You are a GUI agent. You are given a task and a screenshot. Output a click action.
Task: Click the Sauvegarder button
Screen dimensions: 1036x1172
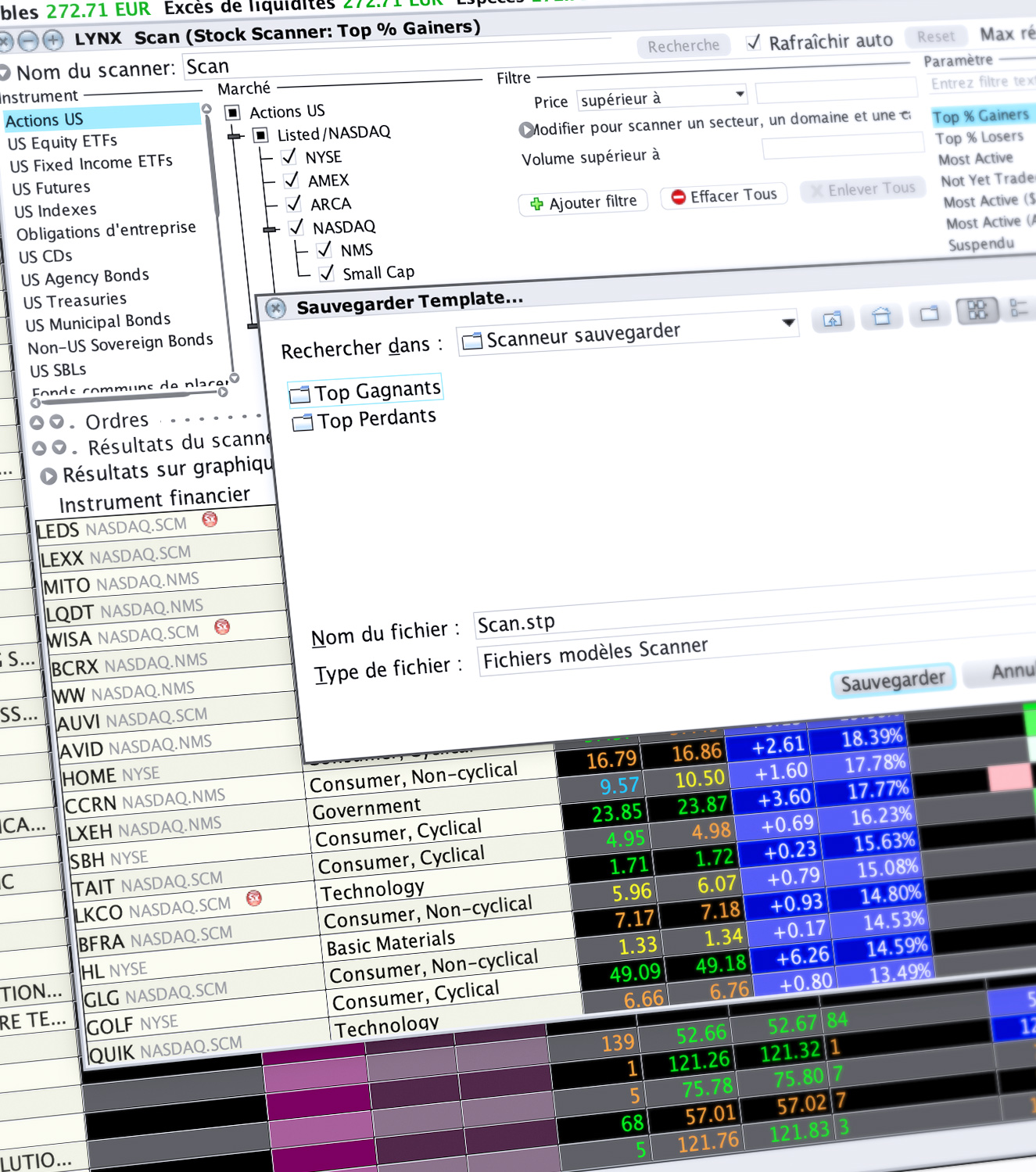pyautogui.click(x=892, y=680)
